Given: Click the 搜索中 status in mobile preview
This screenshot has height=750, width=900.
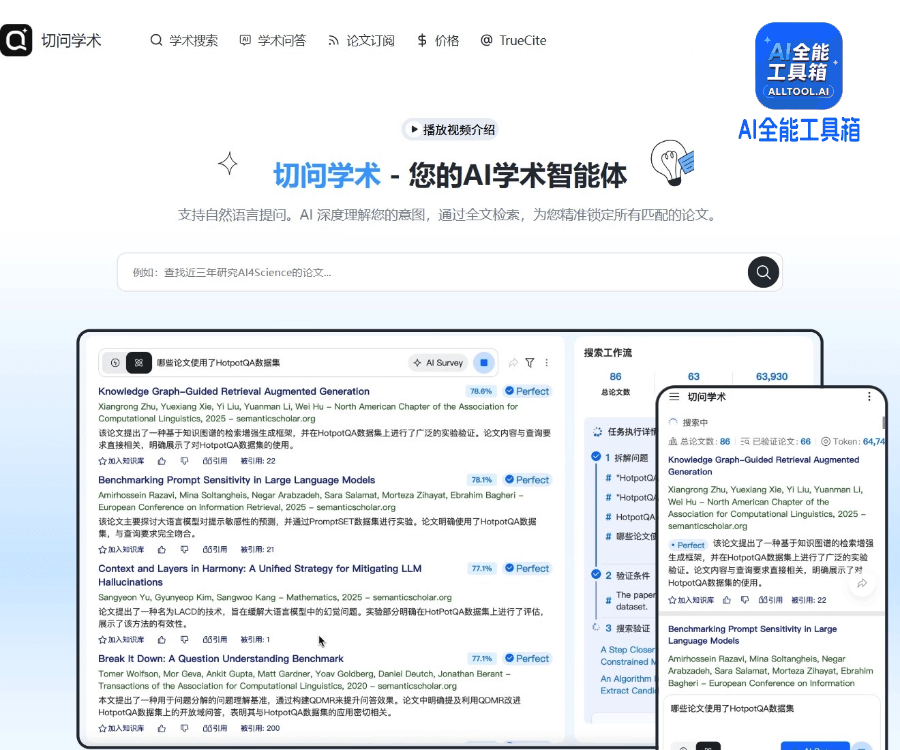Looking at the screenshot, I should pyautogui.click(x=689, y=422).
